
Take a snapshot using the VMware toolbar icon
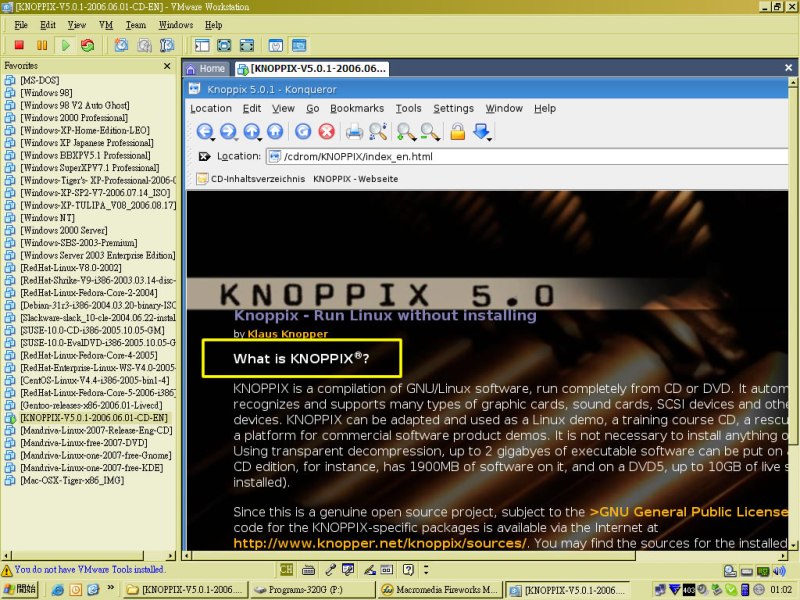click(x=121, y=45)
